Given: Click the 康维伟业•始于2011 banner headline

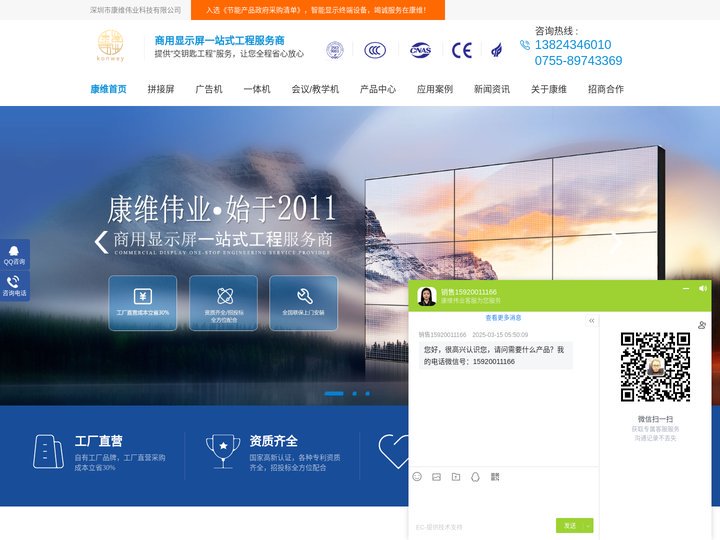Looking at the screenshot, I should pyautogui.click(x=221, y=209).
